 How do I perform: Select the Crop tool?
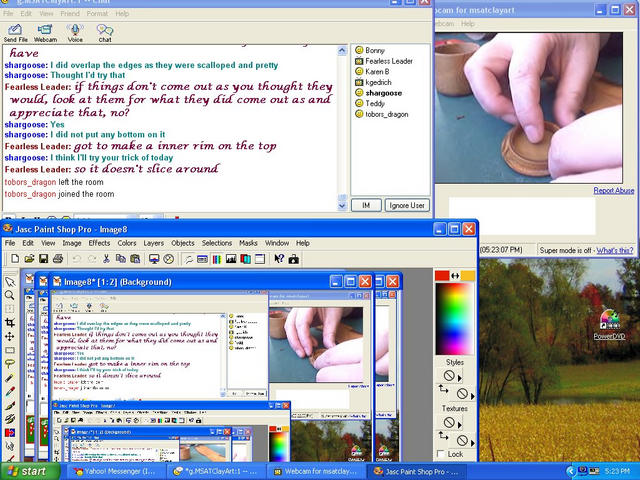coord(10,323)
